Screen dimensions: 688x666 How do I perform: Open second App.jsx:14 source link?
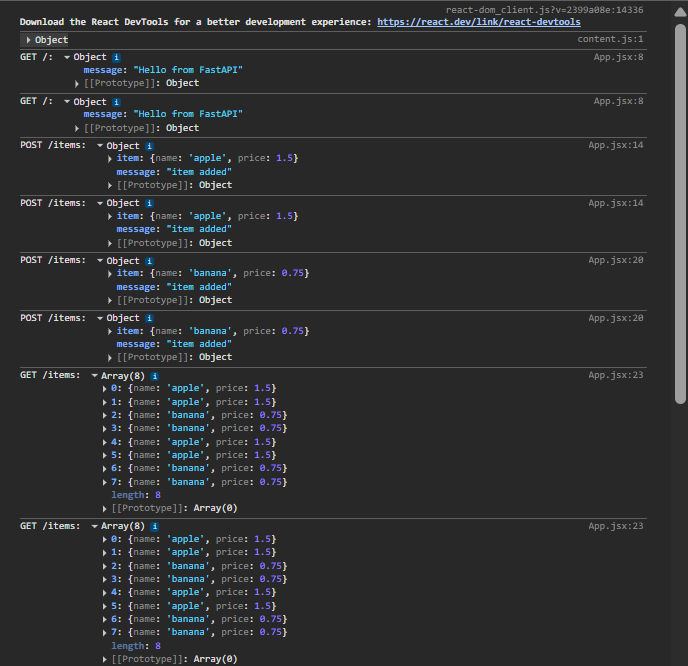pyautogui.click(x=616, y=203)
